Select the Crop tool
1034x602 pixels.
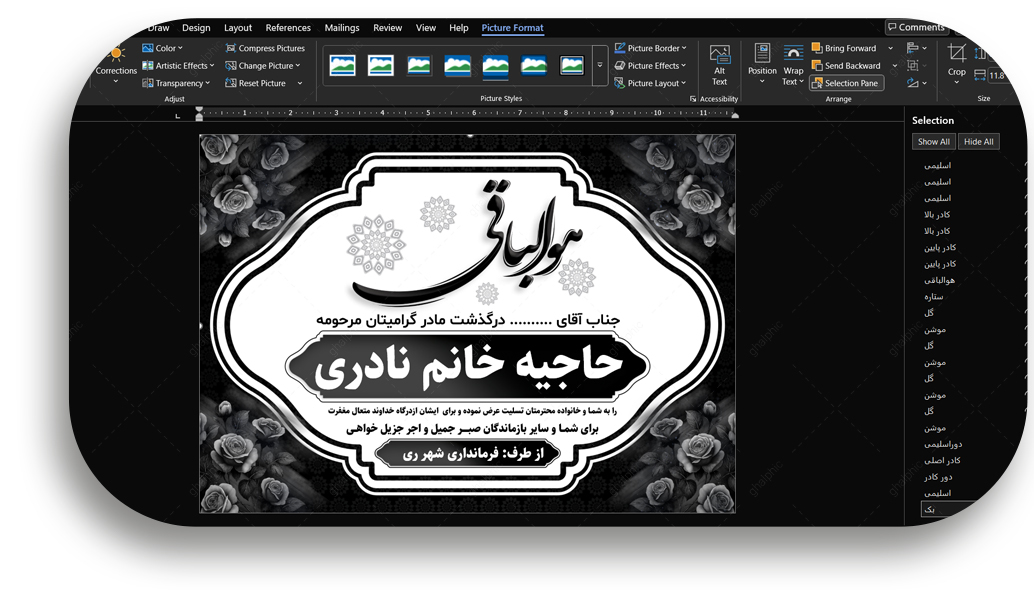[957, 60]
